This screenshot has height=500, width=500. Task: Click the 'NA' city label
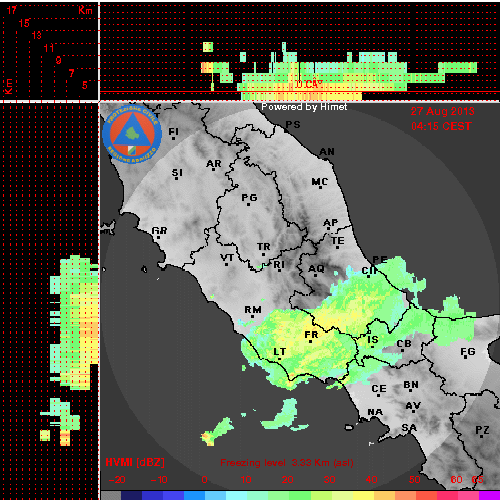(375, 412)
